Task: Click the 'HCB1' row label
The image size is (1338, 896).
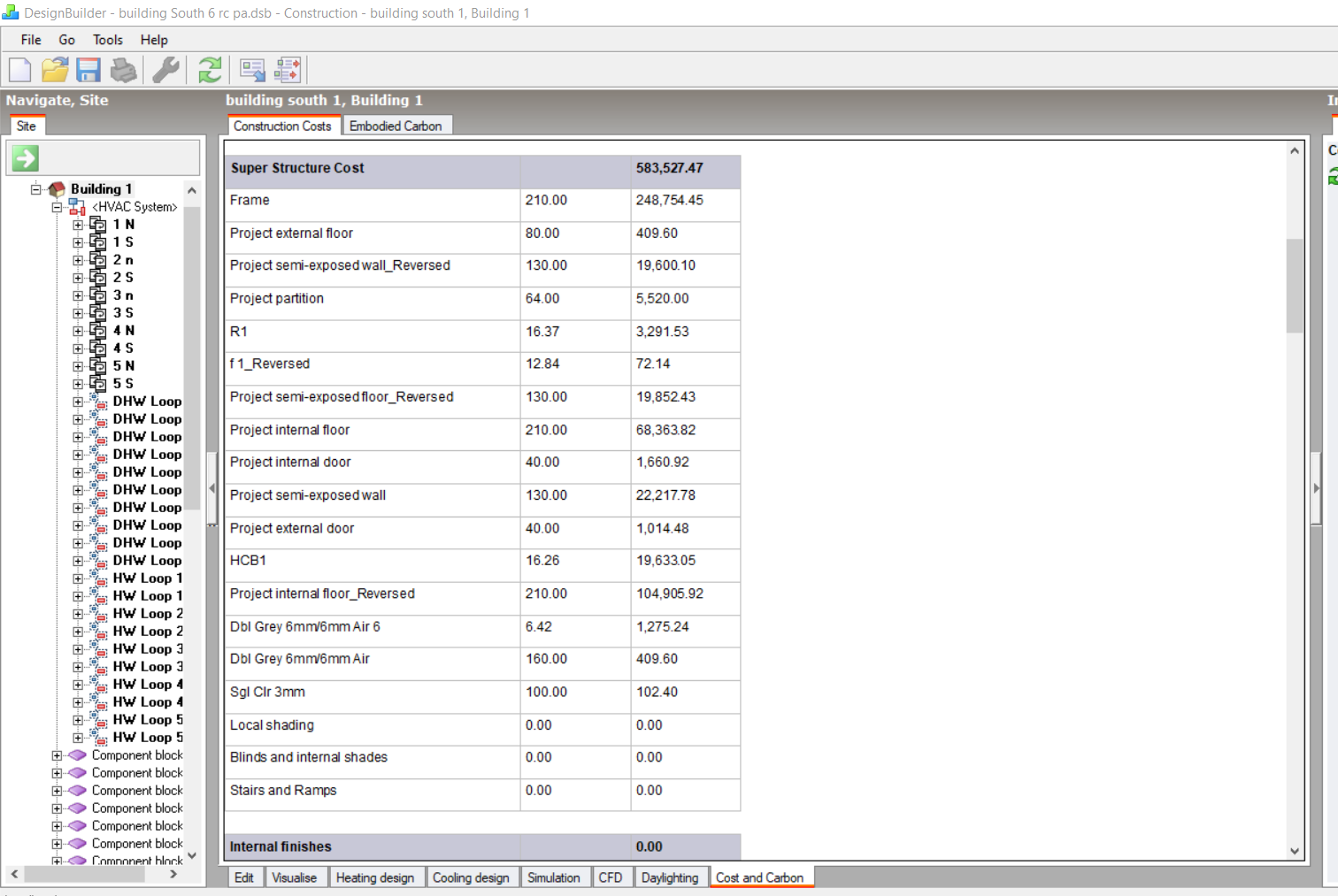Action: point(248,561)
